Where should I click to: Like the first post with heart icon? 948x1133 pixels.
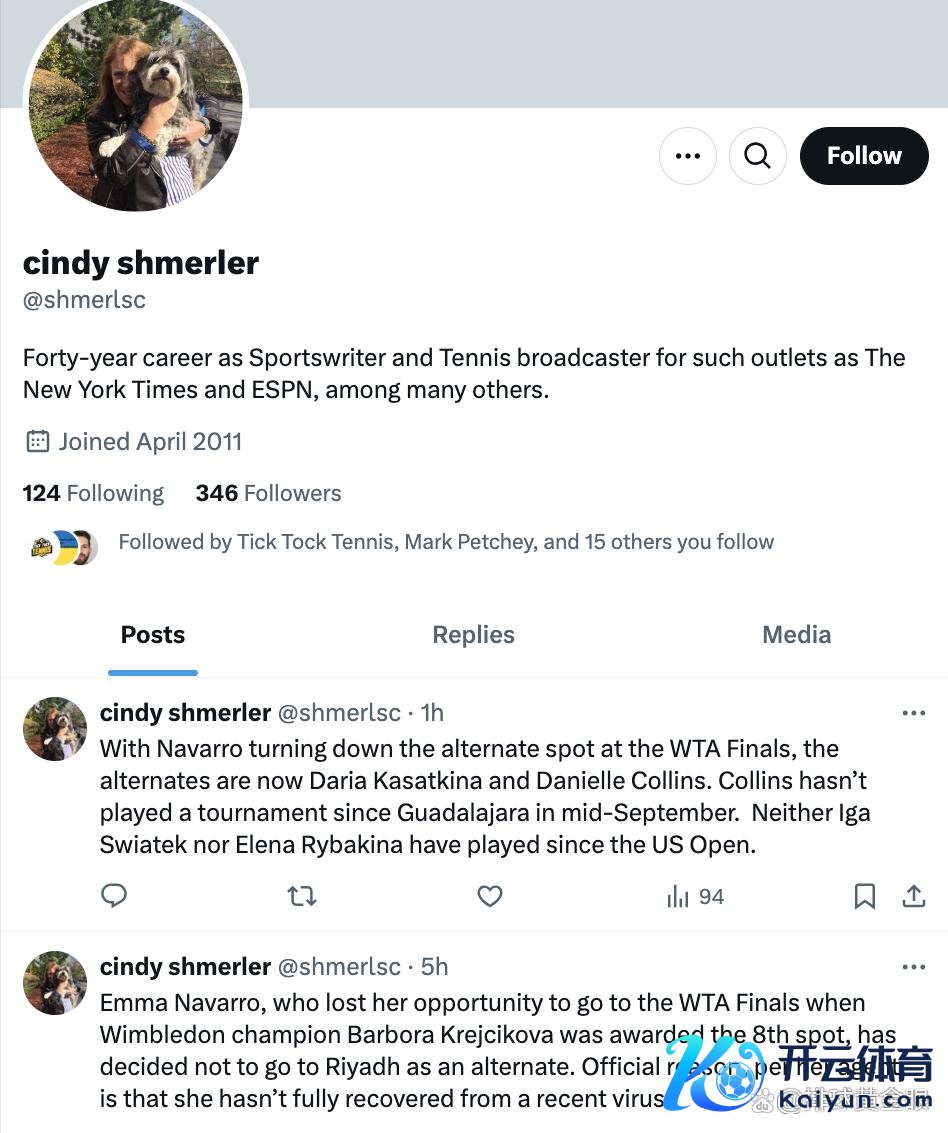point(490,896)
